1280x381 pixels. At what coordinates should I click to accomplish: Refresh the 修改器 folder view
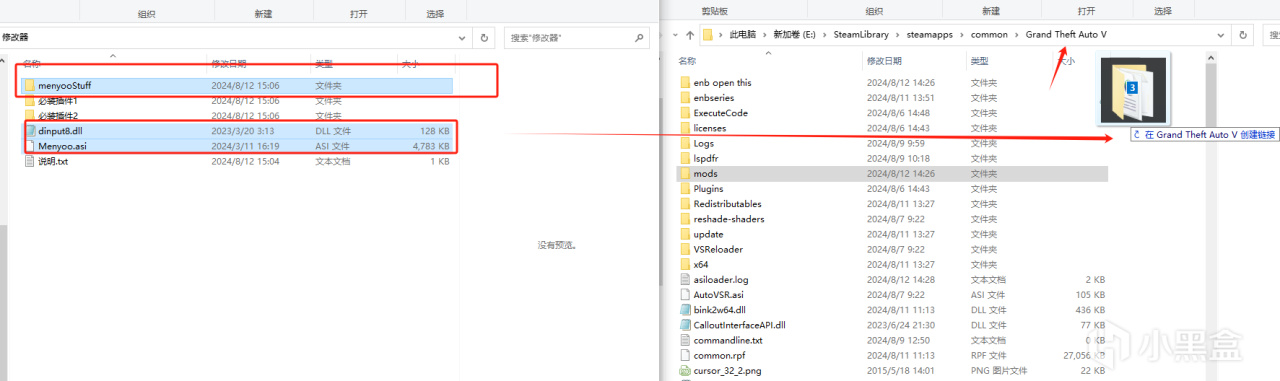pos(485,37)
